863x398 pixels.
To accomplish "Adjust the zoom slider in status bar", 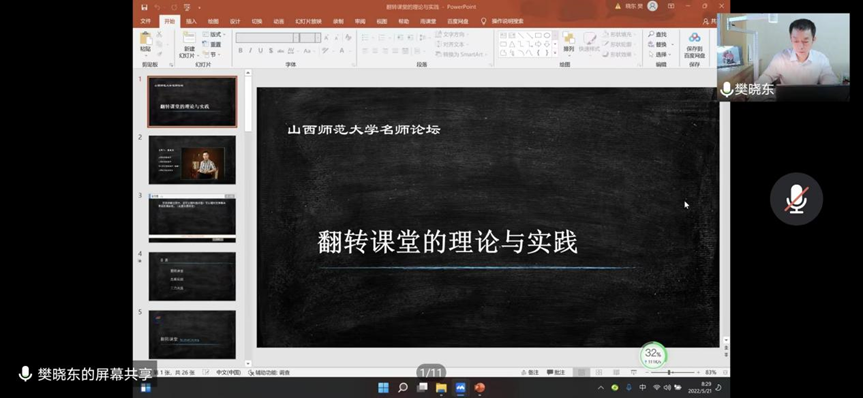I will pyautogui.click(x=669, y=373).
